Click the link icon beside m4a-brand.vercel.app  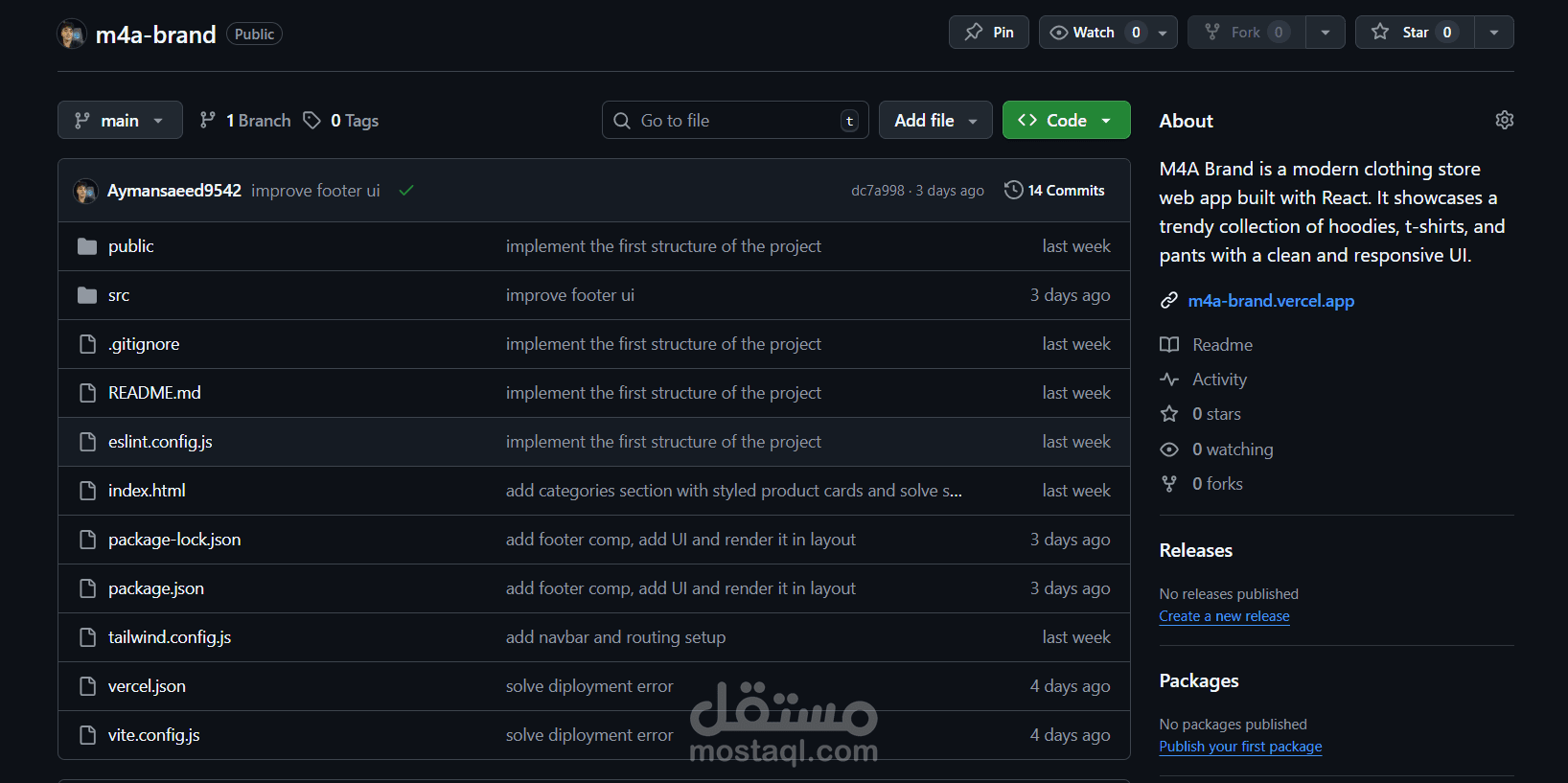[x=1169, y=301]
